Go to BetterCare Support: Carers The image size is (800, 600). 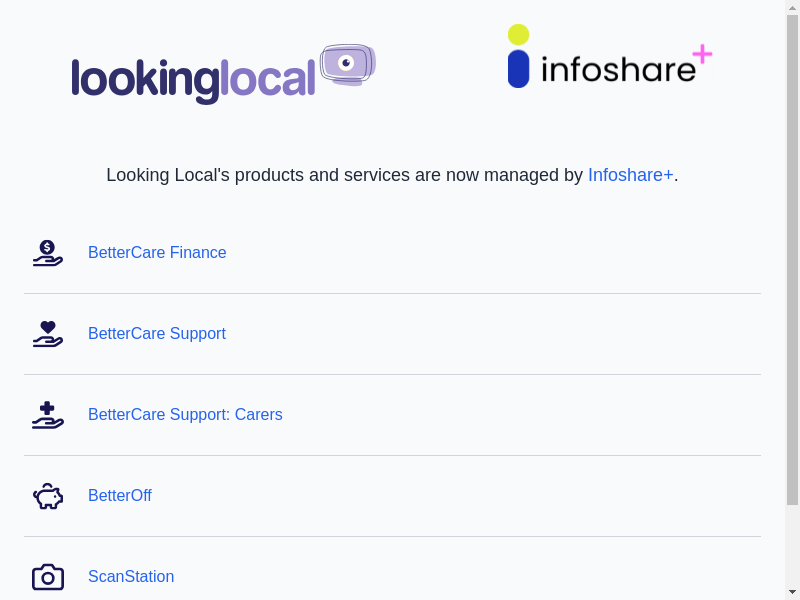[x=185, y=415]
